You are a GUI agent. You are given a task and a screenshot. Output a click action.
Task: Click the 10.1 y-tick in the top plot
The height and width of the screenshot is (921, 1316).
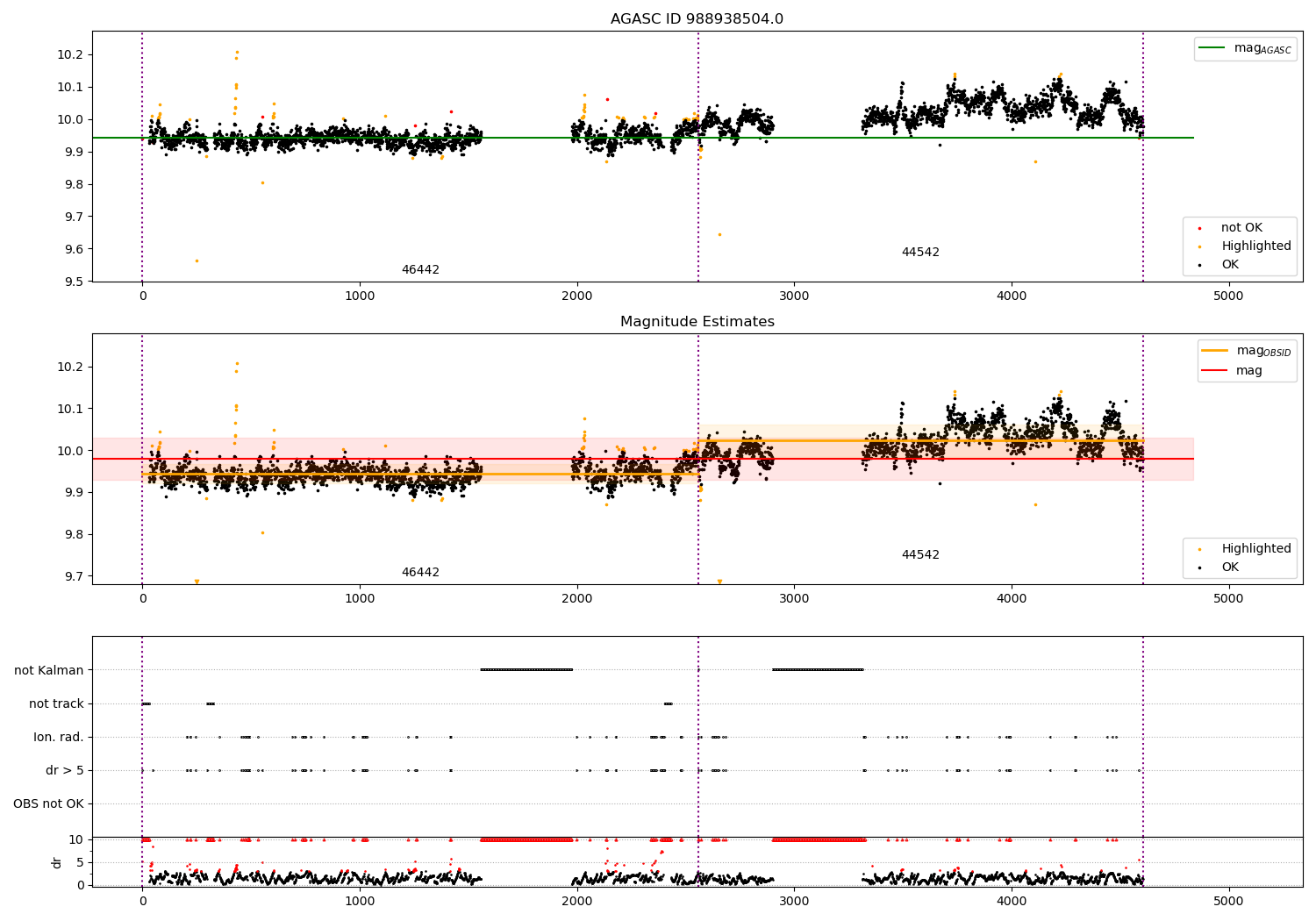pos(71,87)
